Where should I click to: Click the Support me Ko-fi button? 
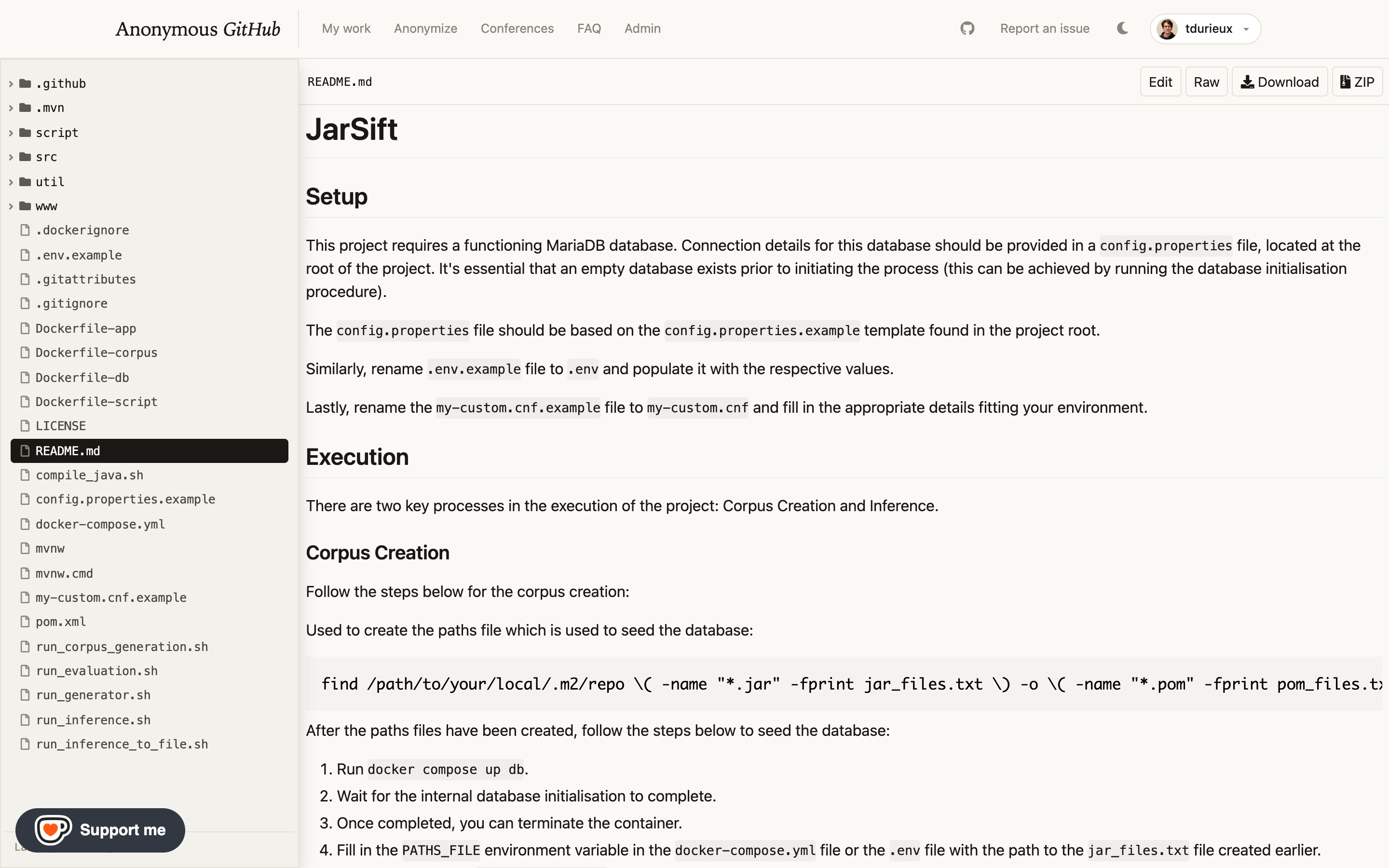coord(100,829)
